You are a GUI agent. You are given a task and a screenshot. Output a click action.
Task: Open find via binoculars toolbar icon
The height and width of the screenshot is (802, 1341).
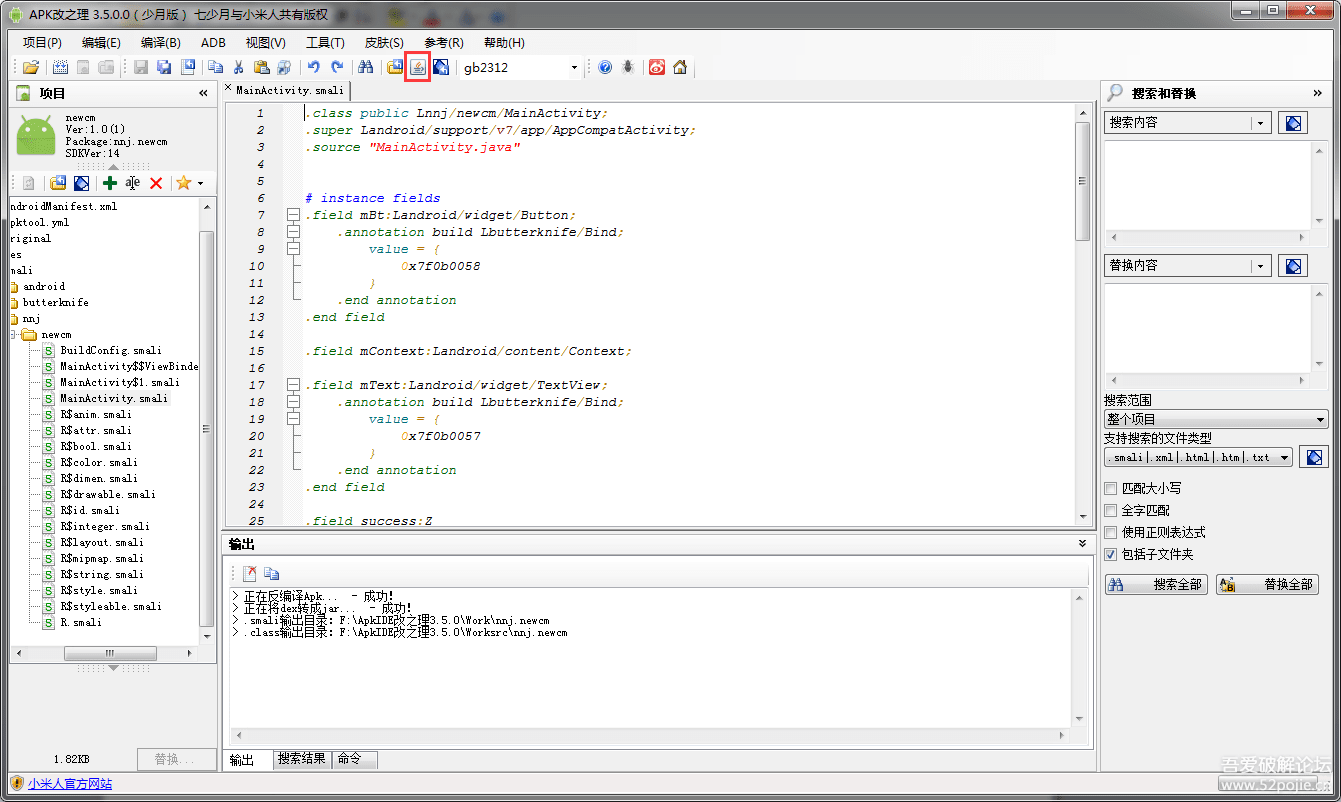(x=366, y=67)
